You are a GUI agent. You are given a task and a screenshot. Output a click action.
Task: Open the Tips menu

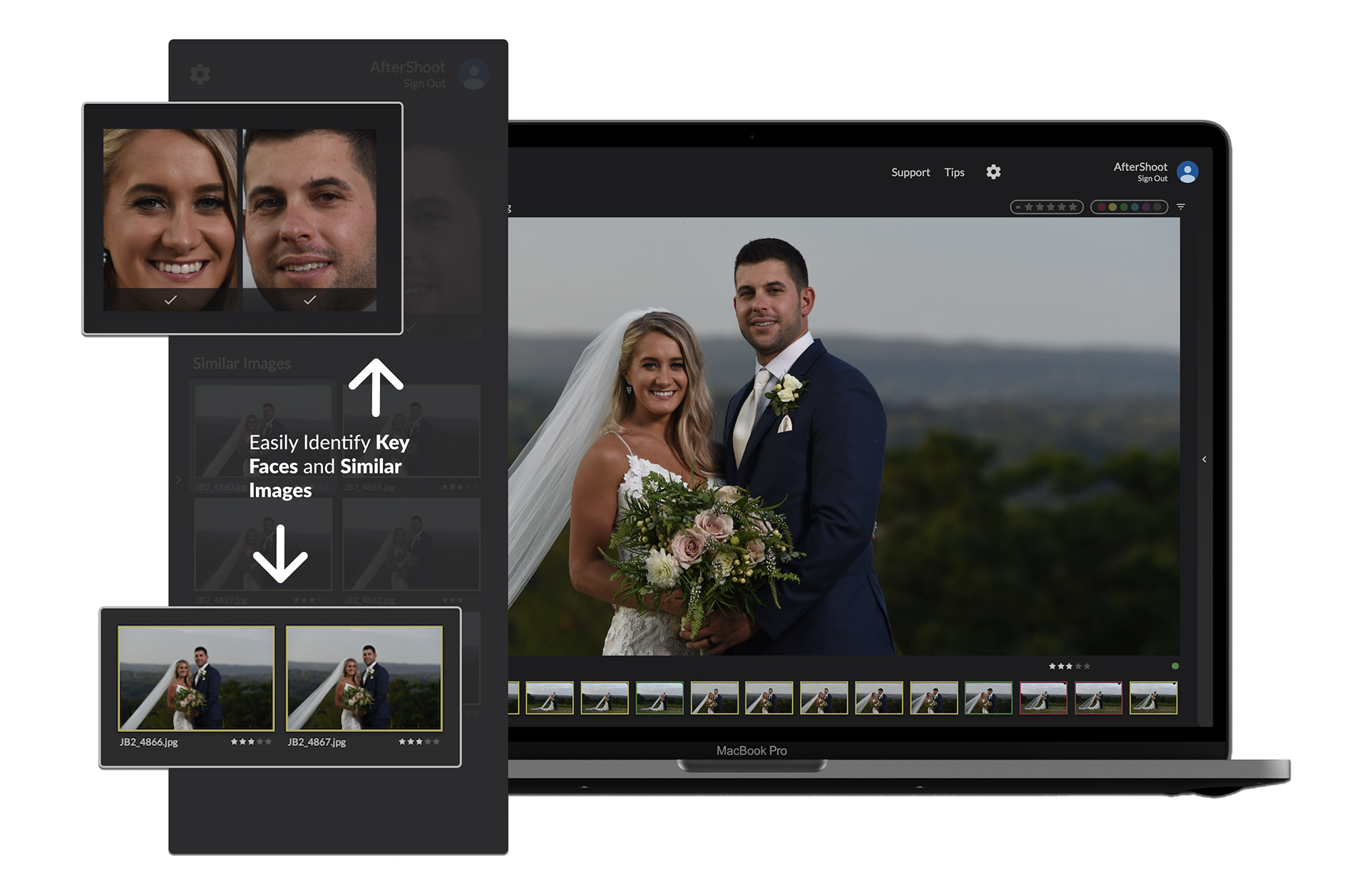(954, 172)
